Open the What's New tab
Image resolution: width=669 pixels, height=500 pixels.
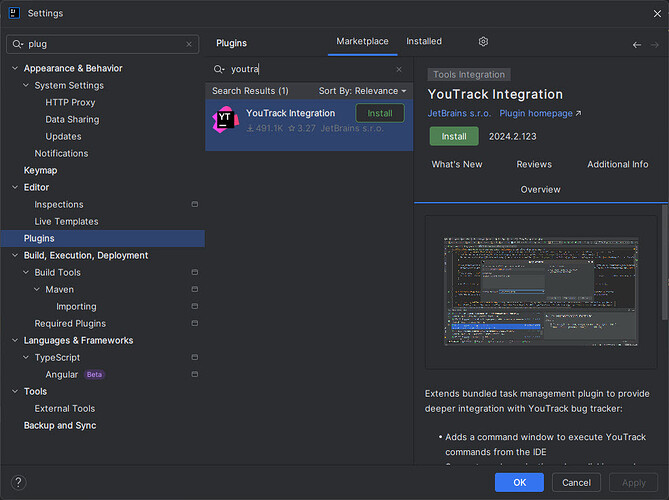pos(457,164)
